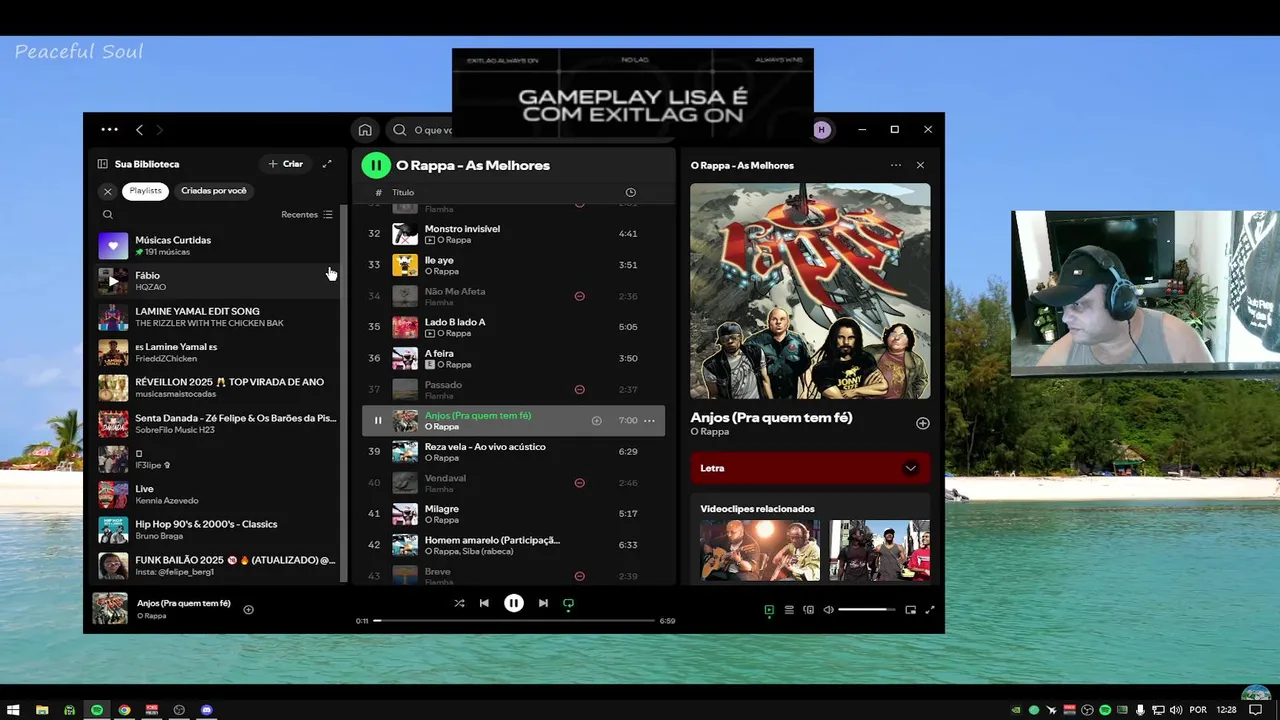Open the Windows Start menu
This screenshot has height=720, width=1280.
click(x=14, y=710)
